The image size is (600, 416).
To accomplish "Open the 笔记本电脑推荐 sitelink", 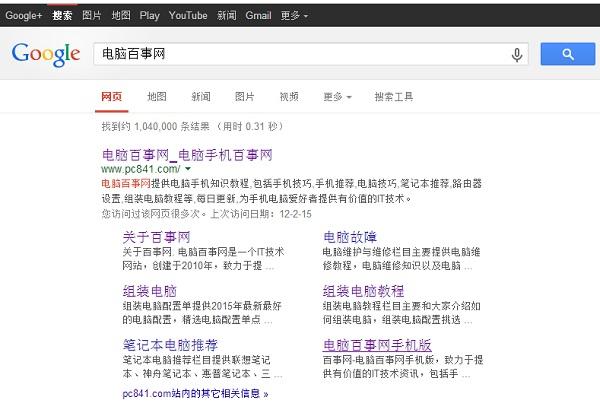I will [170, 345].
